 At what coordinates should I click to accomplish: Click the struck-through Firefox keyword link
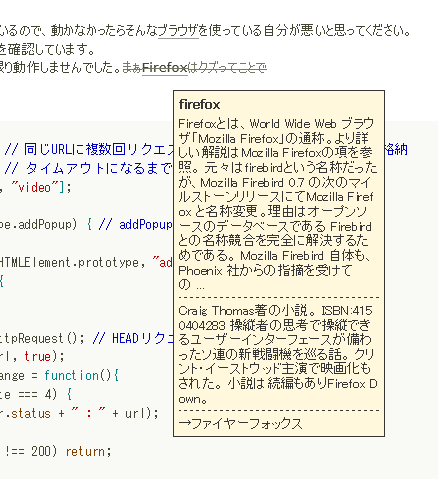pos(165,68)
